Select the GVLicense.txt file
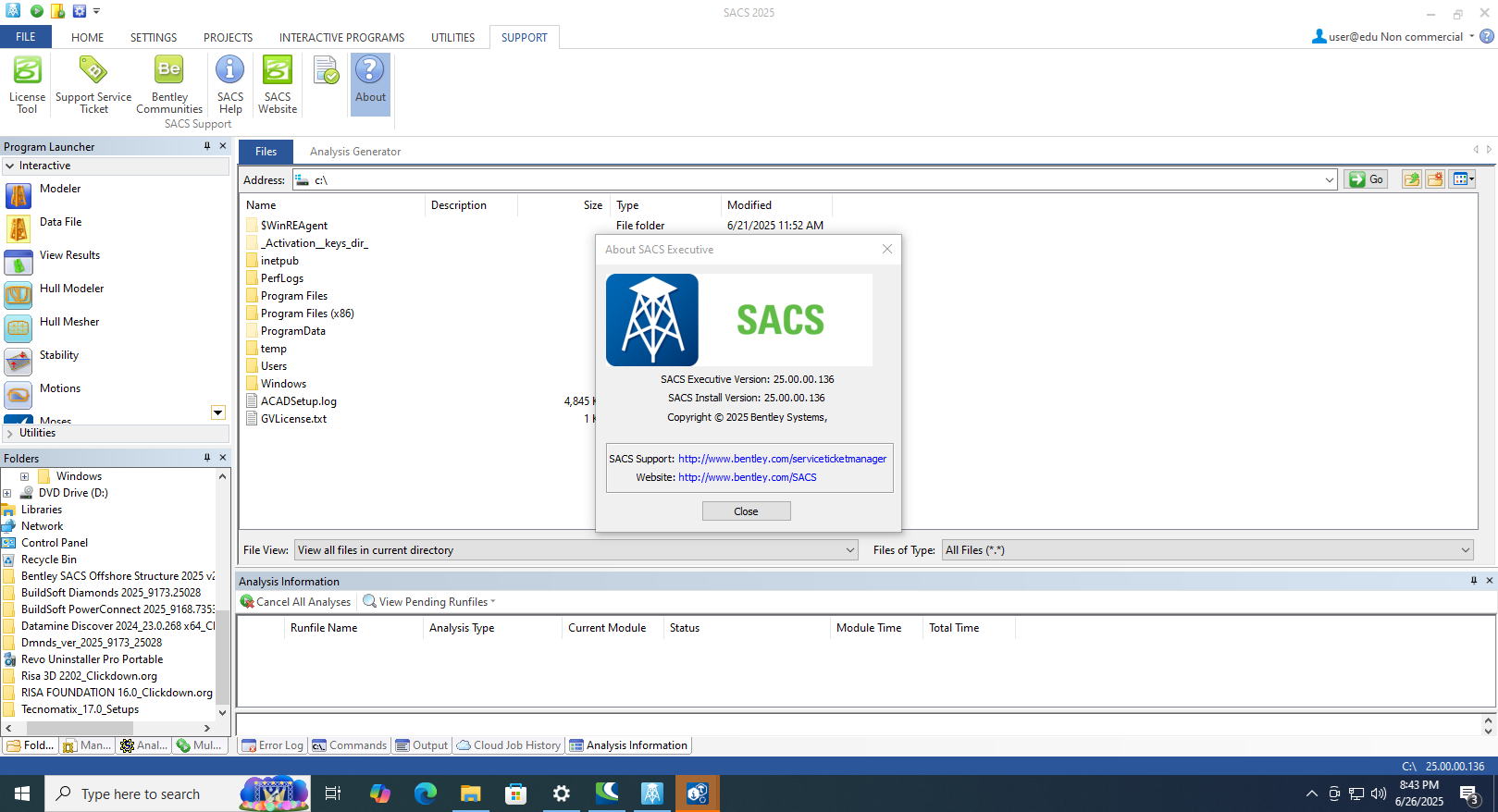 tap(293, 419)
